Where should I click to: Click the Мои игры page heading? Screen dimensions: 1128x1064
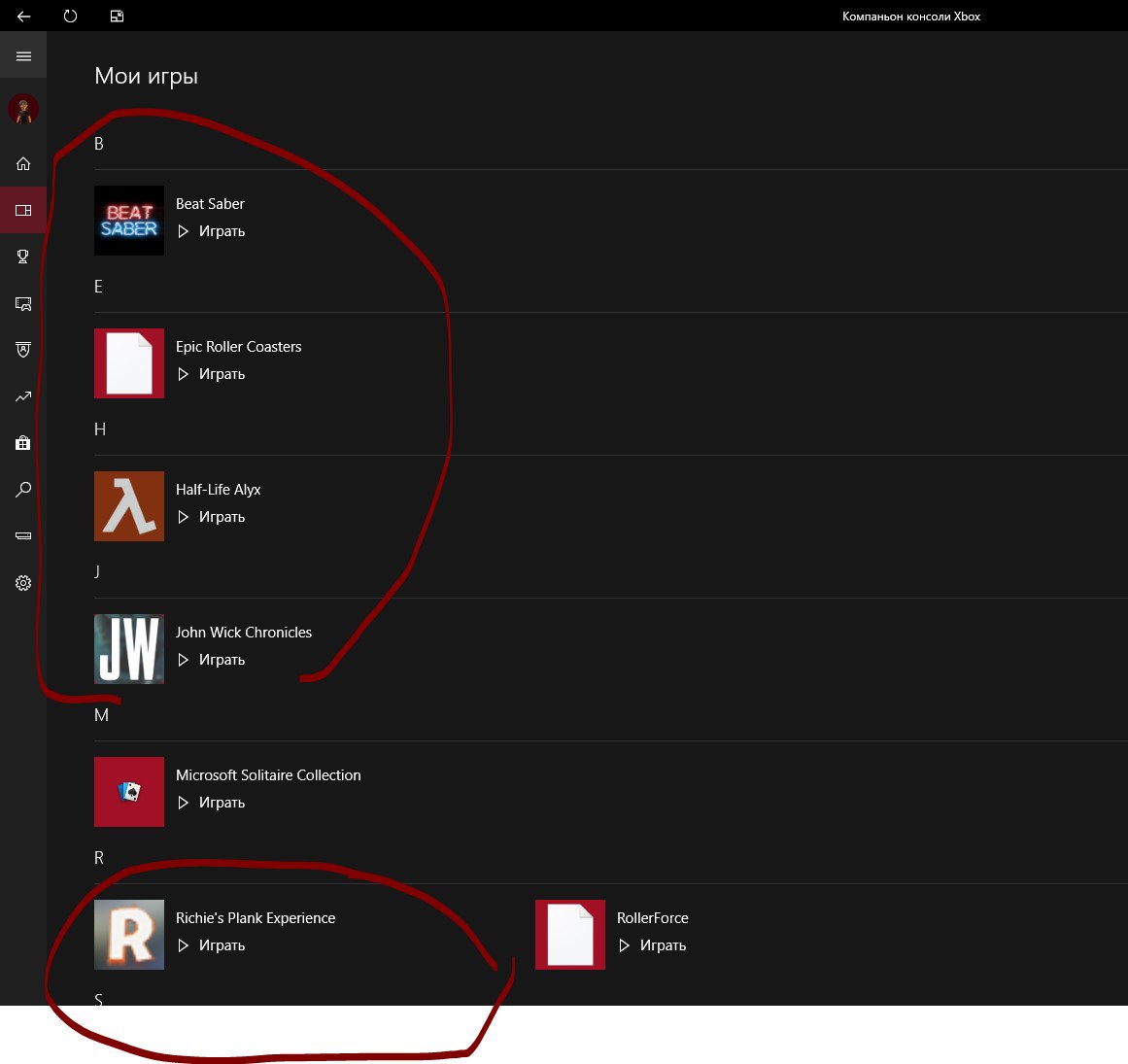click(146, 76)
